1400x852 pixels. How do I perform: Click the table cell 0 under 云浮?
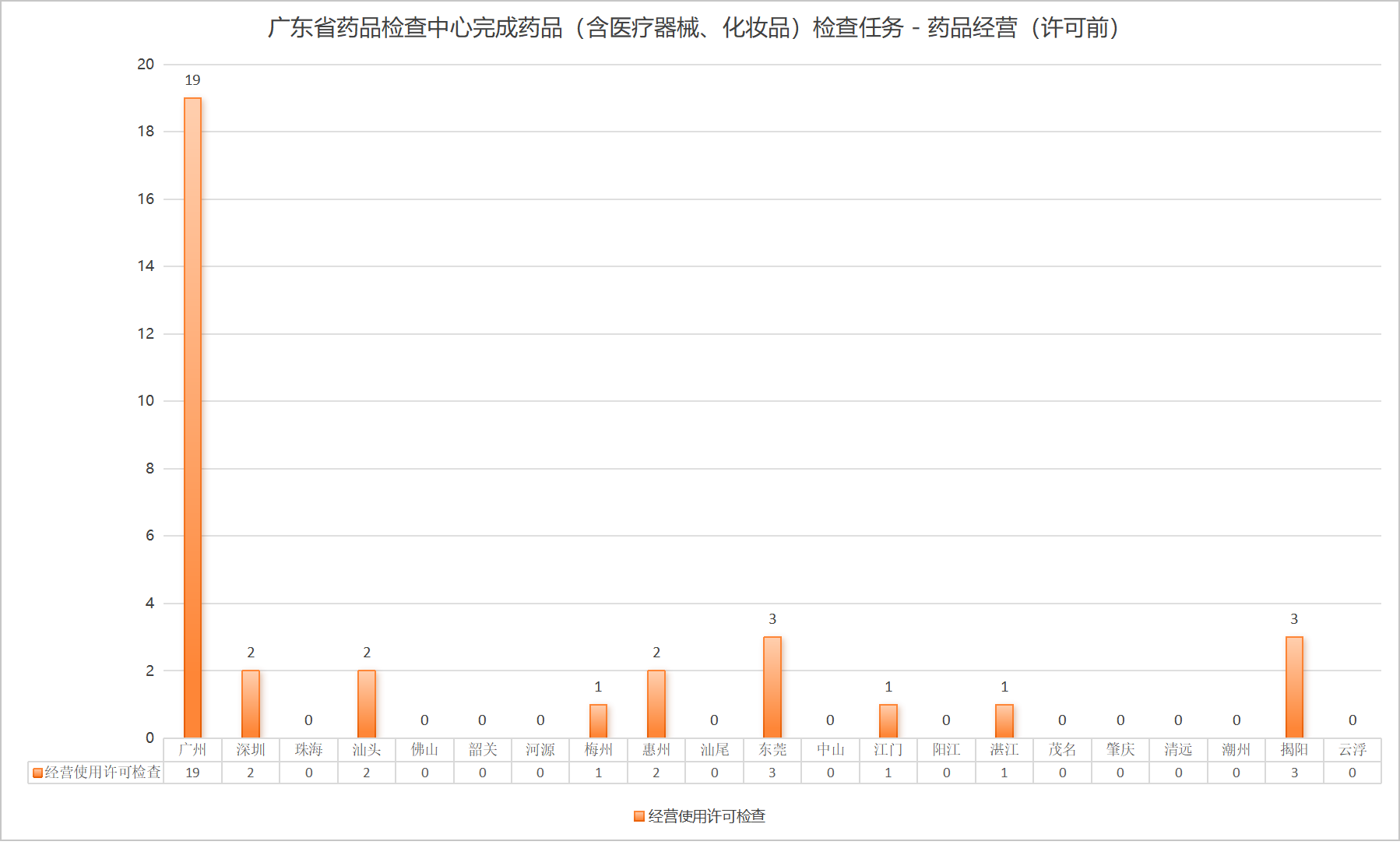click(x=1353, y=773)
